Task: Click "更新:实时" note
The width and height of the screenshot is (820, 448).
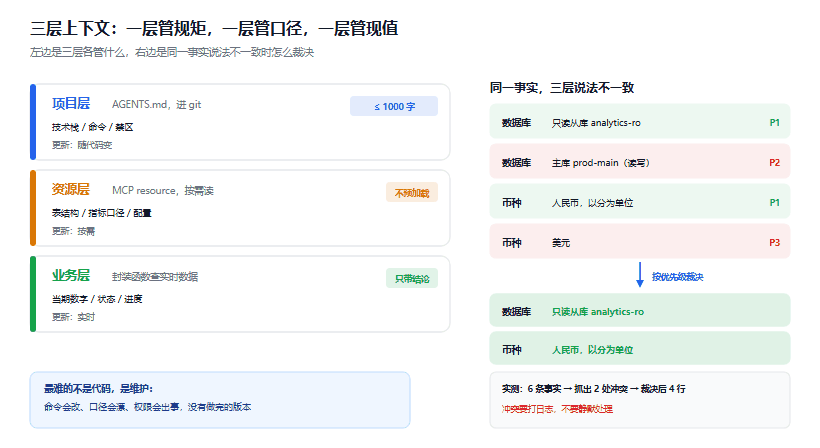Action: click(x=73, y=317)
